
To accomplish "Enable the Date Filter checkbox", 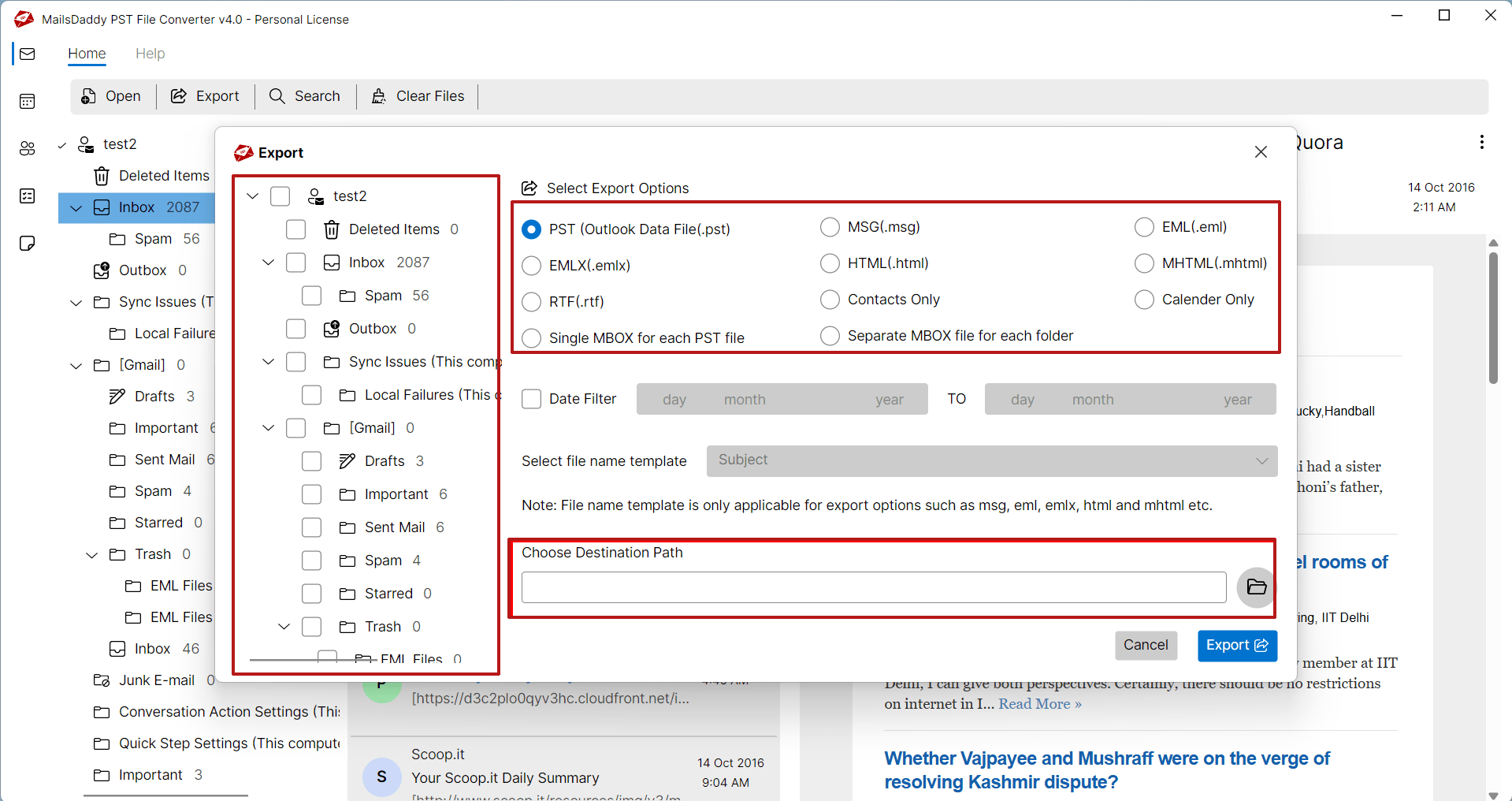I will [531, 399].
